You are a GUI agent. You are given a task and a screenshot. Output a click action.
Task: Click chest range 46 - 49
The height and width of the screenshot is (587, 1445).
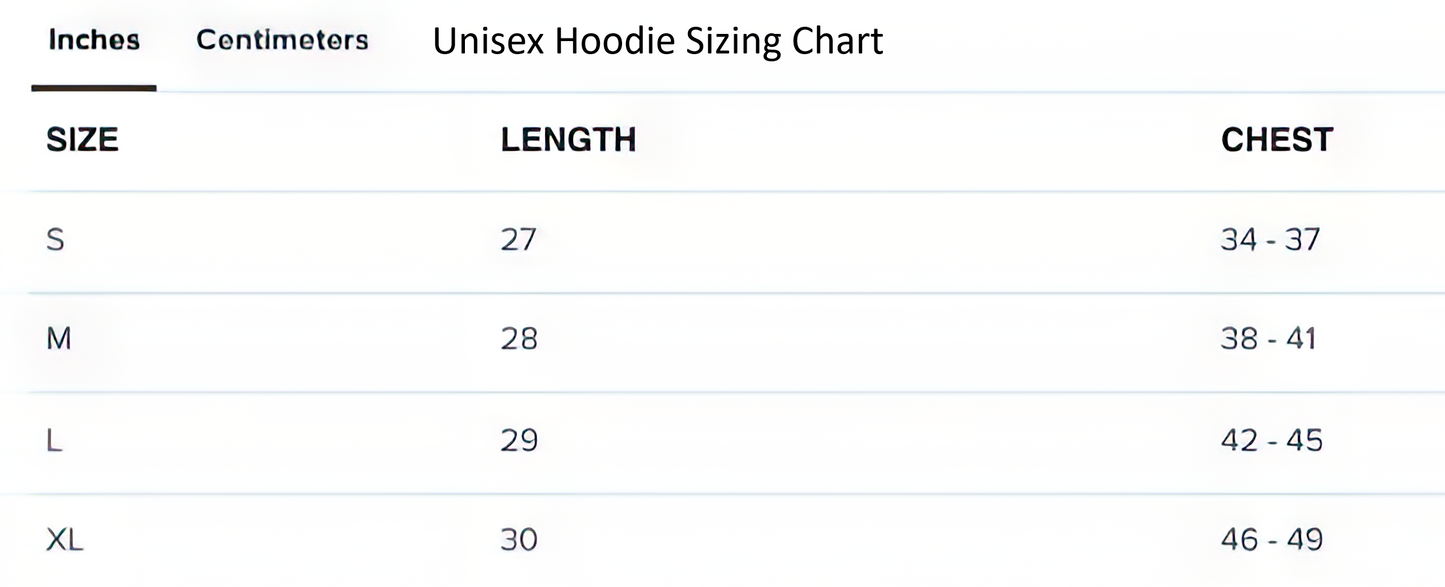pyautogui.click(x=1271, y=540)
